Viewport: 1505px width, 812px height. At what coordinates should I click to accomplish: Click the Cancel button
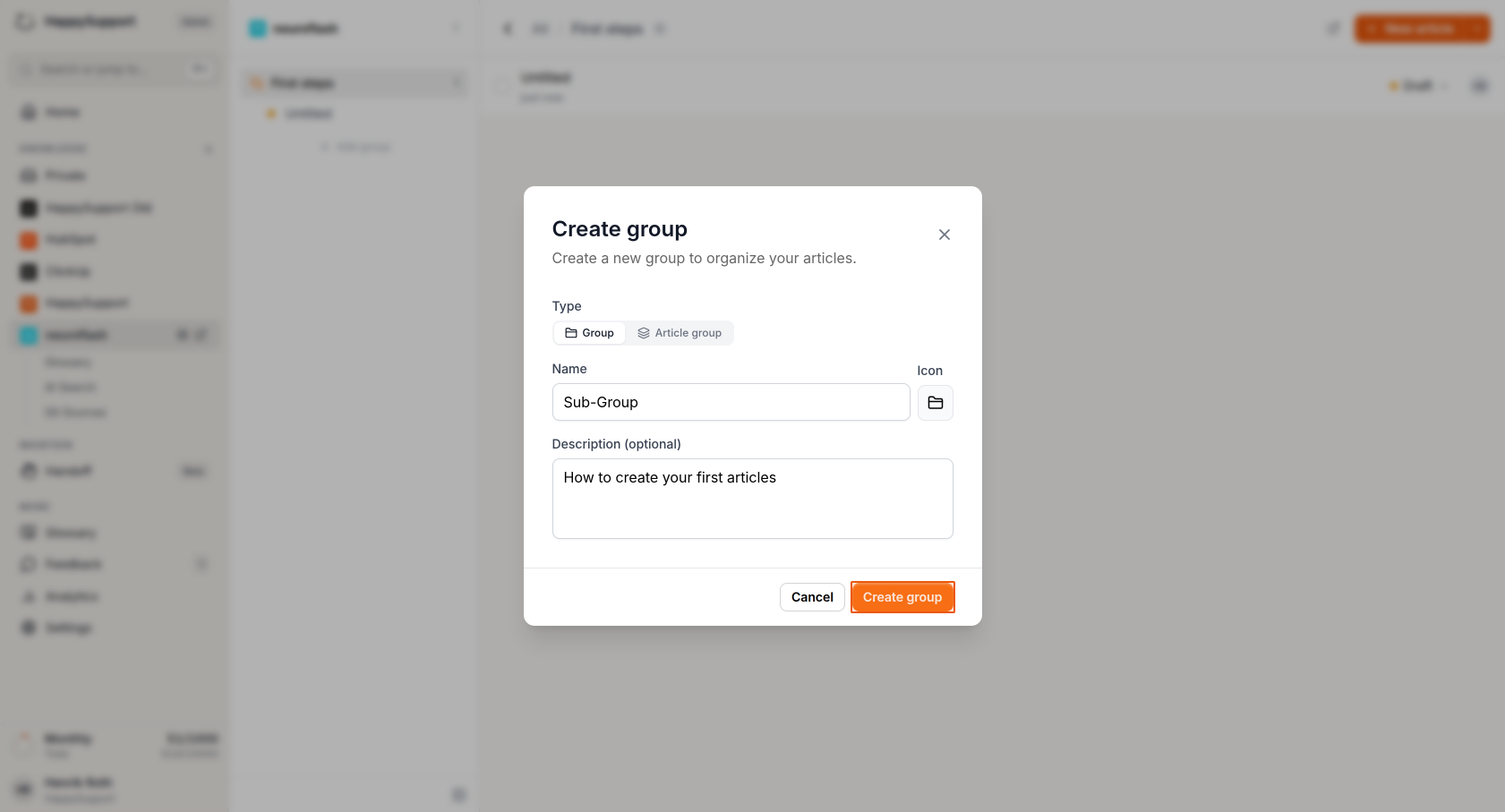812,597
